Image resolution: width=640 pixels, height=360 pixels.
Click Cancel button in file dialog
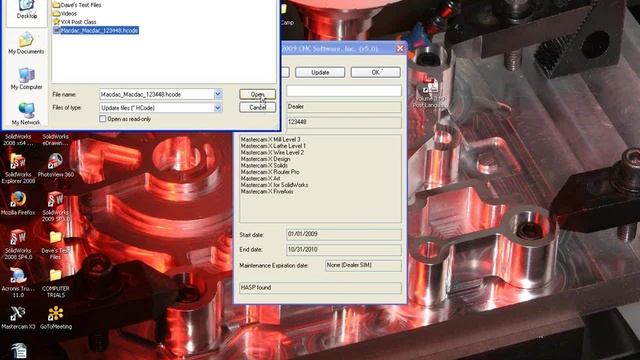[x=257, y=107]
